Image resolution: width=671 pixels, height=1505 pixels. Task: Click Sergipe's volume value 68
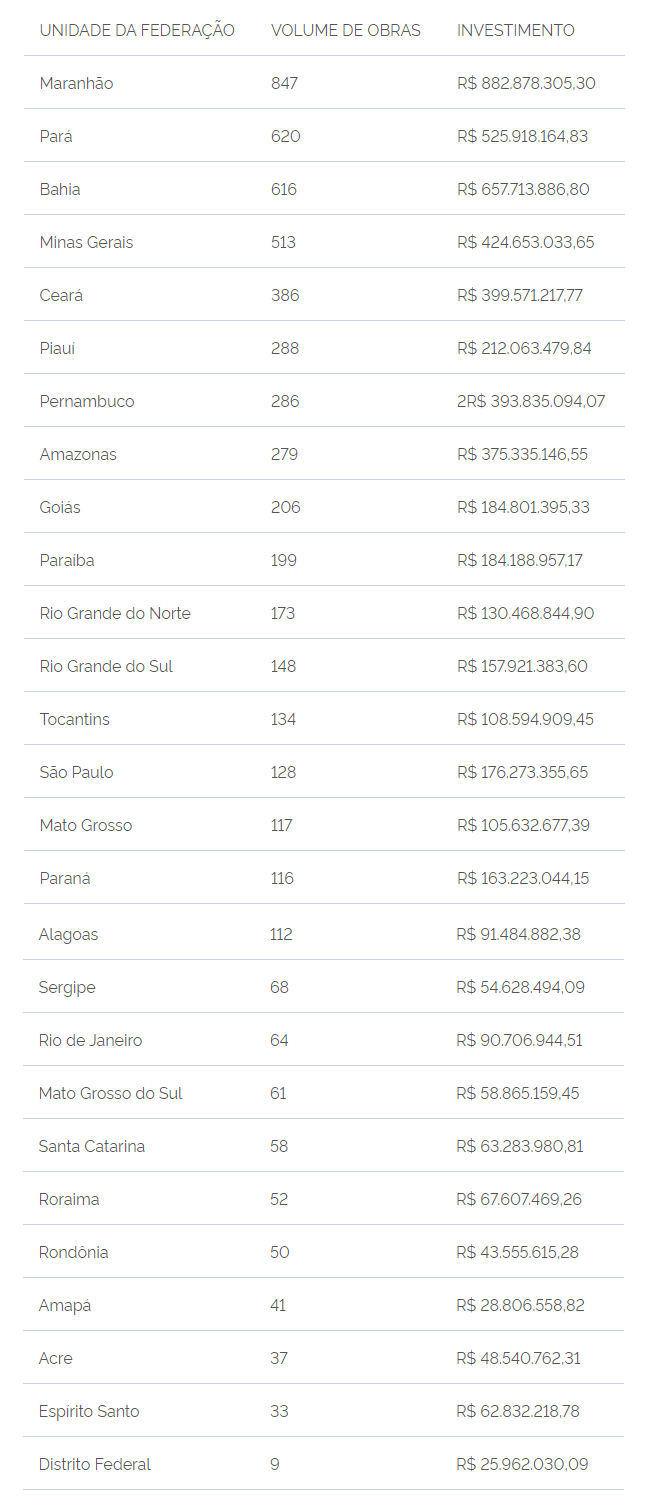point(279,987)
